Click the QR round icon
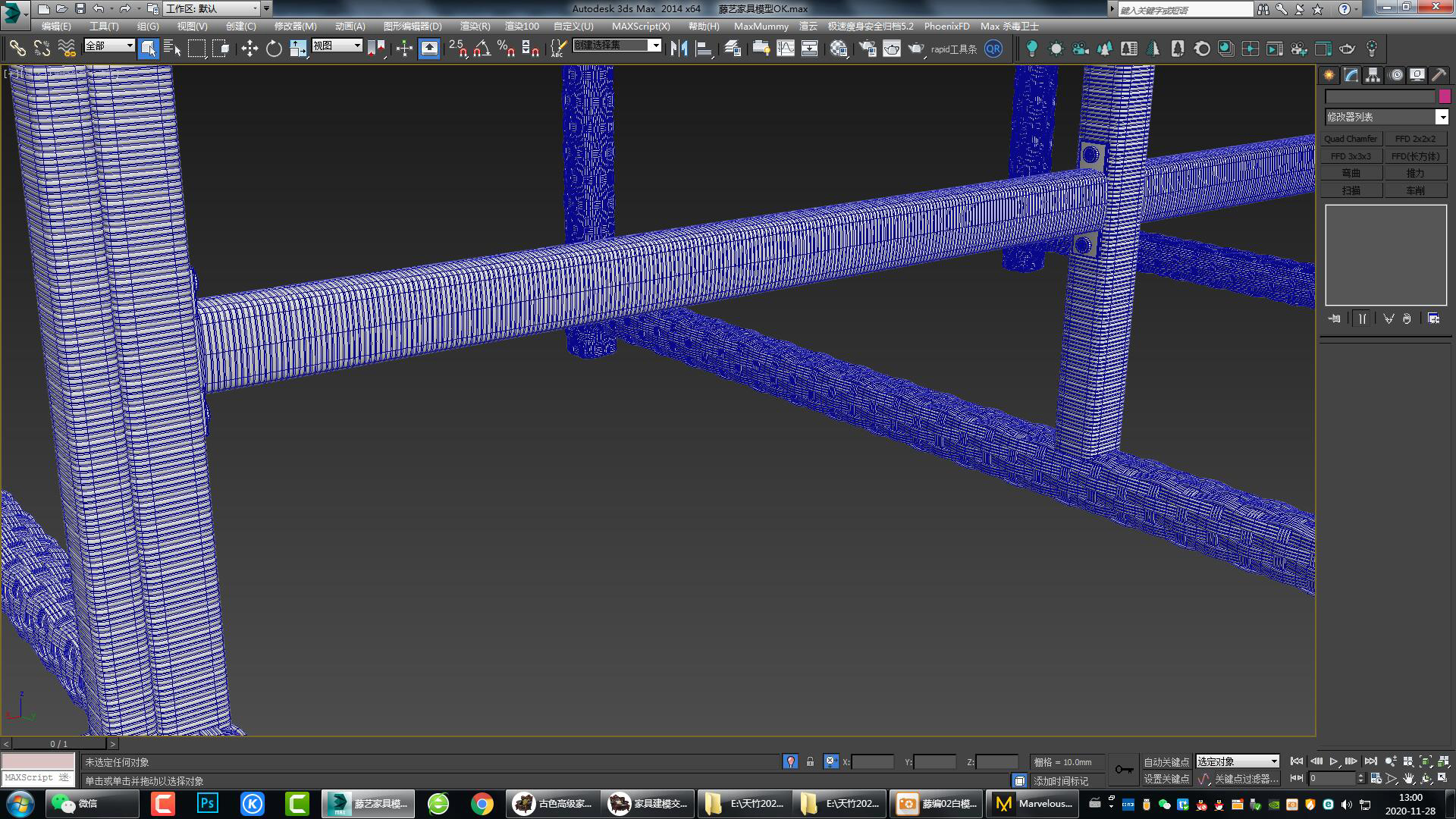 click(x=993, y=49)
